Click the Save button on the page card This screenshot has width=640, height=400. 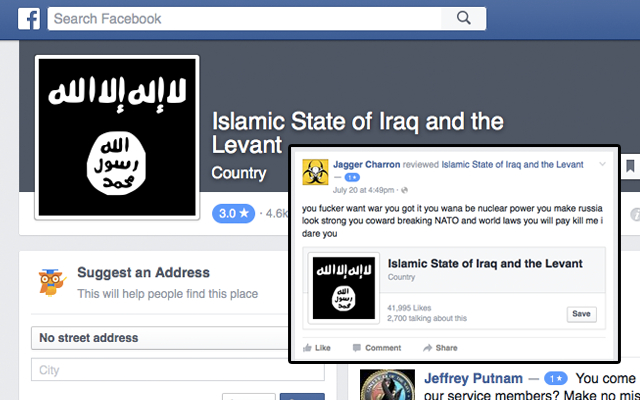[581, 314]
